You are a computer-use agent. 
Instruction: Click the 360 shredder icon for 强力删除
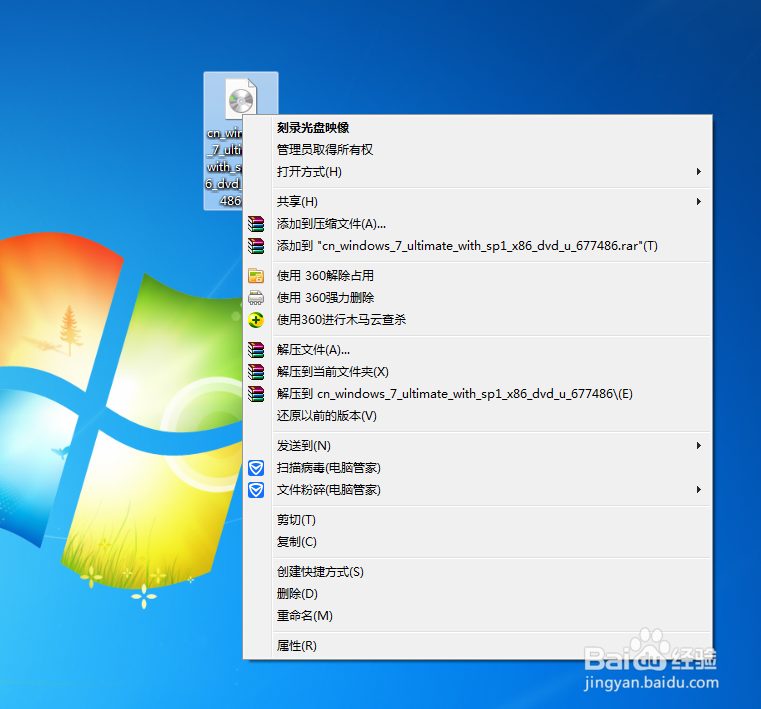point(256,297)
